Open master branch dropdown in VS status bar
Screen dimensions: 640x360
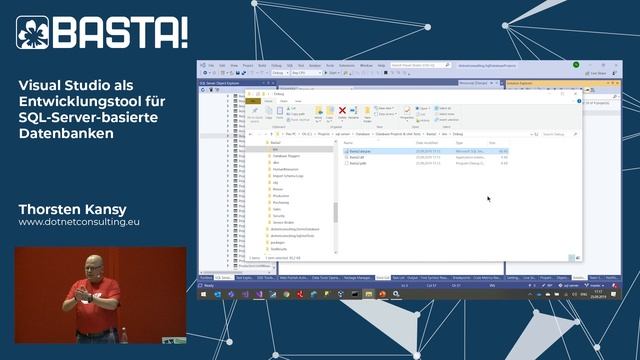pos(594,285)
